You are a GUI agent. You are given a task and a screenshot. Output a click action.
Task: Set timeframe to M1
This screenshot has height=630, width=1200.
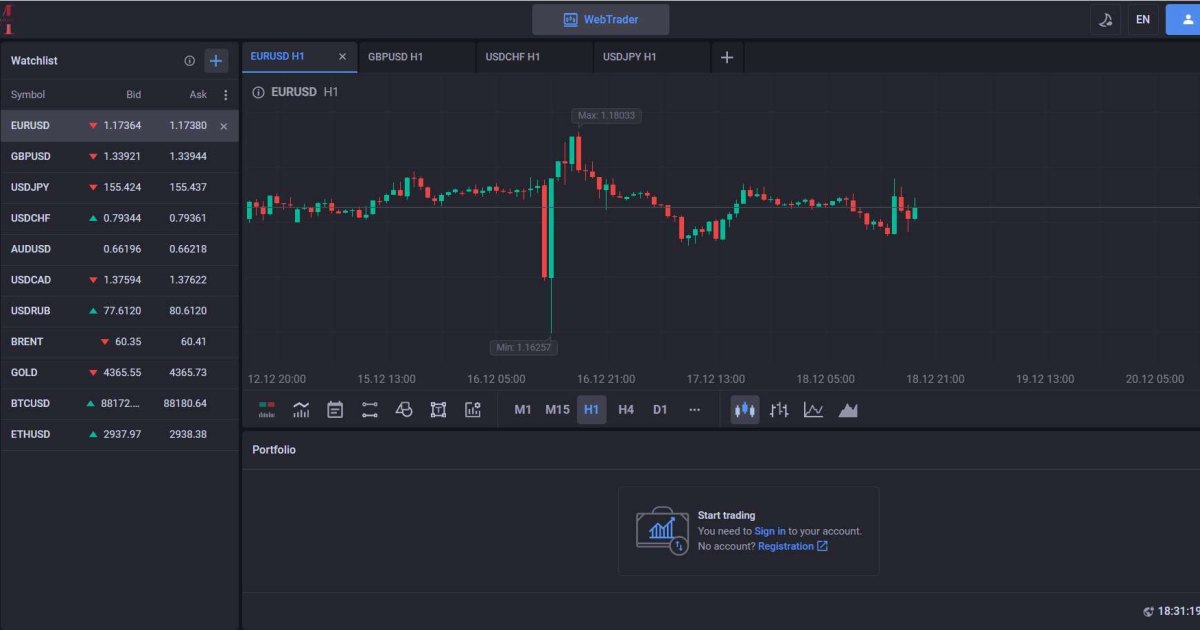[x=523, y=410]
